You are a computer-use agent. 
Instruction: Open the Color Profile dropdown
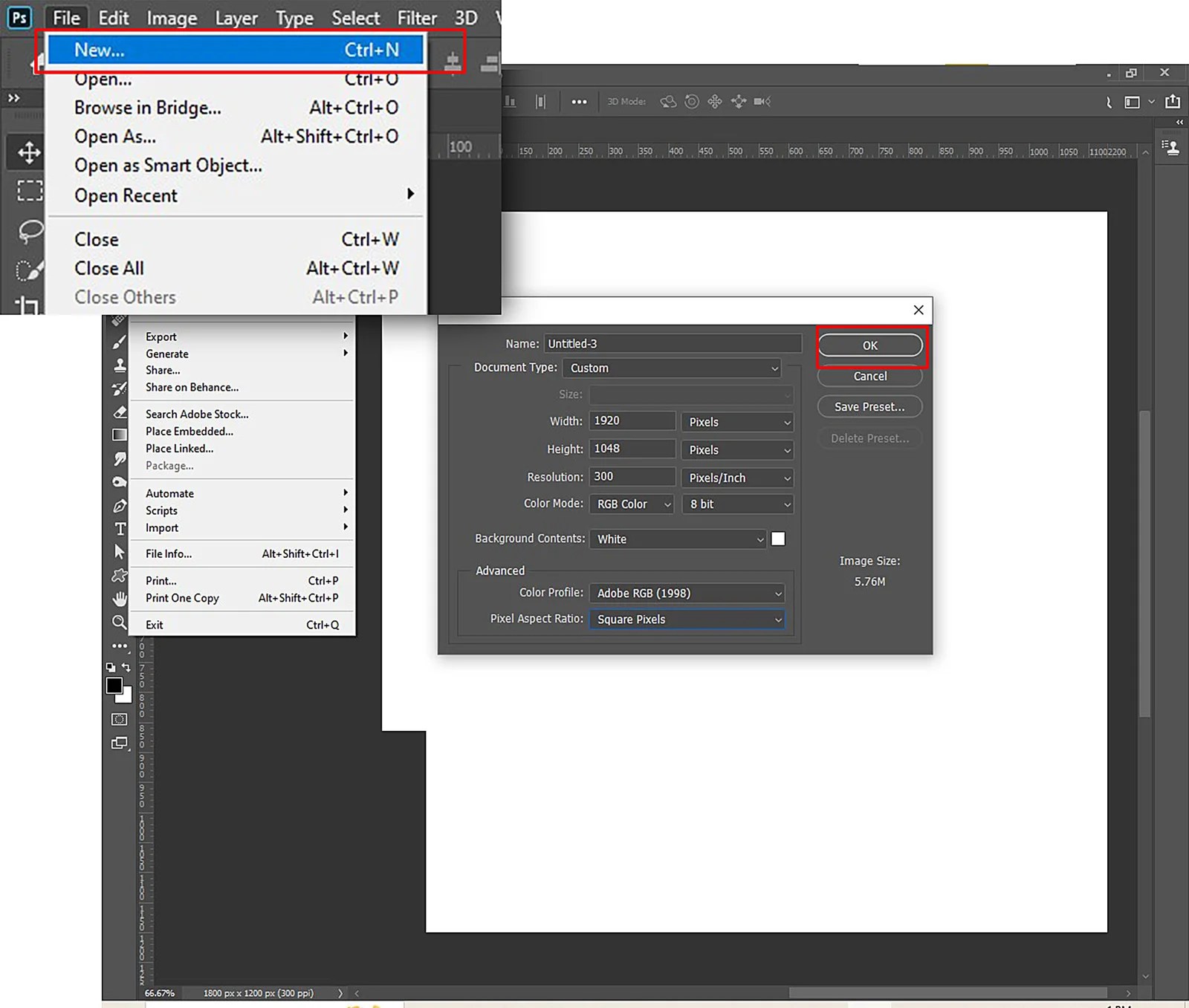687,593
